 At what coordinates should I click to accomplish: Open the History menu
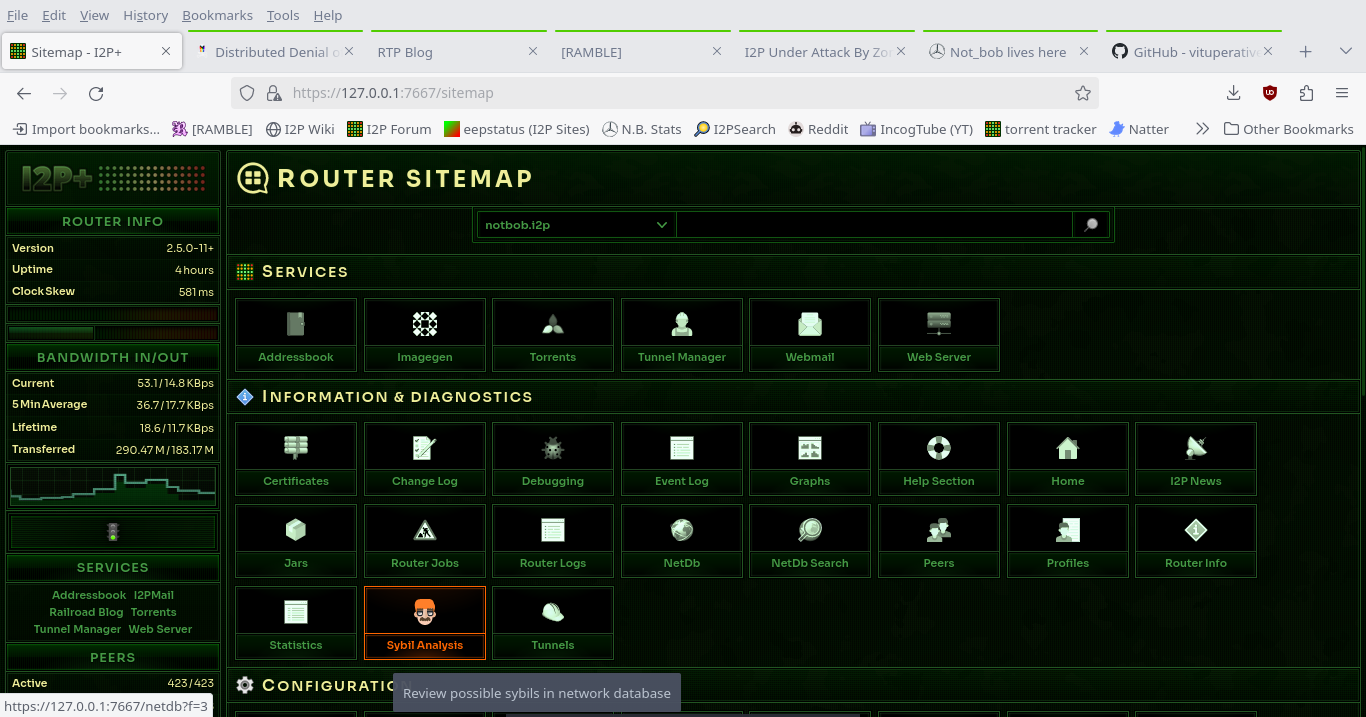coord(145,15)
